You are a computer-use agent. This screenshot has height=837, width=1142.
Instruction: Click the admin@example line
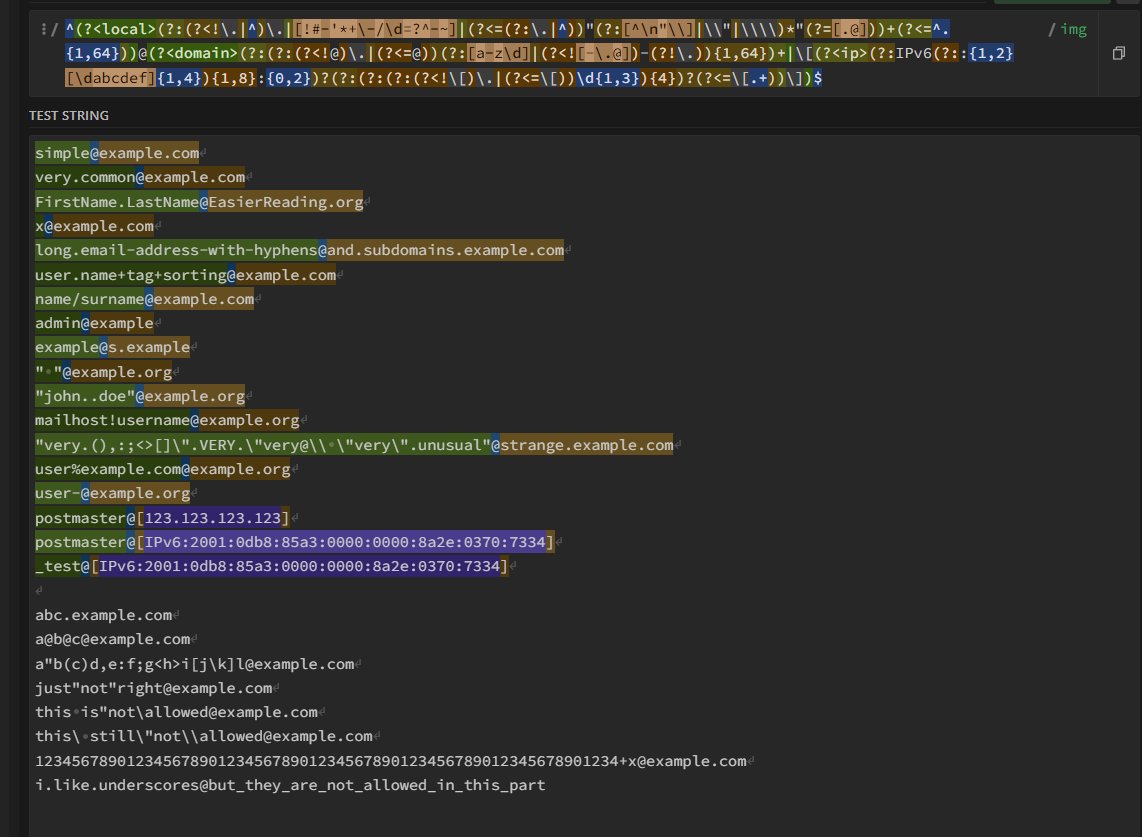(x=94, y=323)
